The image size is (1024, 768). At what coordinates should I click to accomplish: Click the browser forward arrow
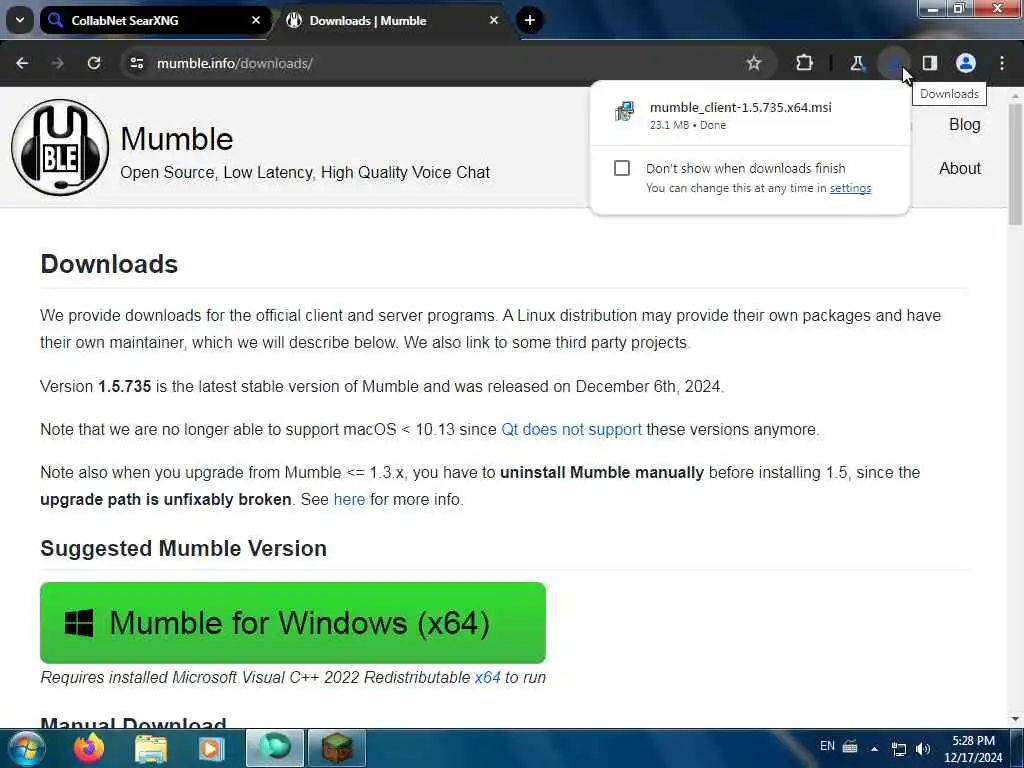57,63
